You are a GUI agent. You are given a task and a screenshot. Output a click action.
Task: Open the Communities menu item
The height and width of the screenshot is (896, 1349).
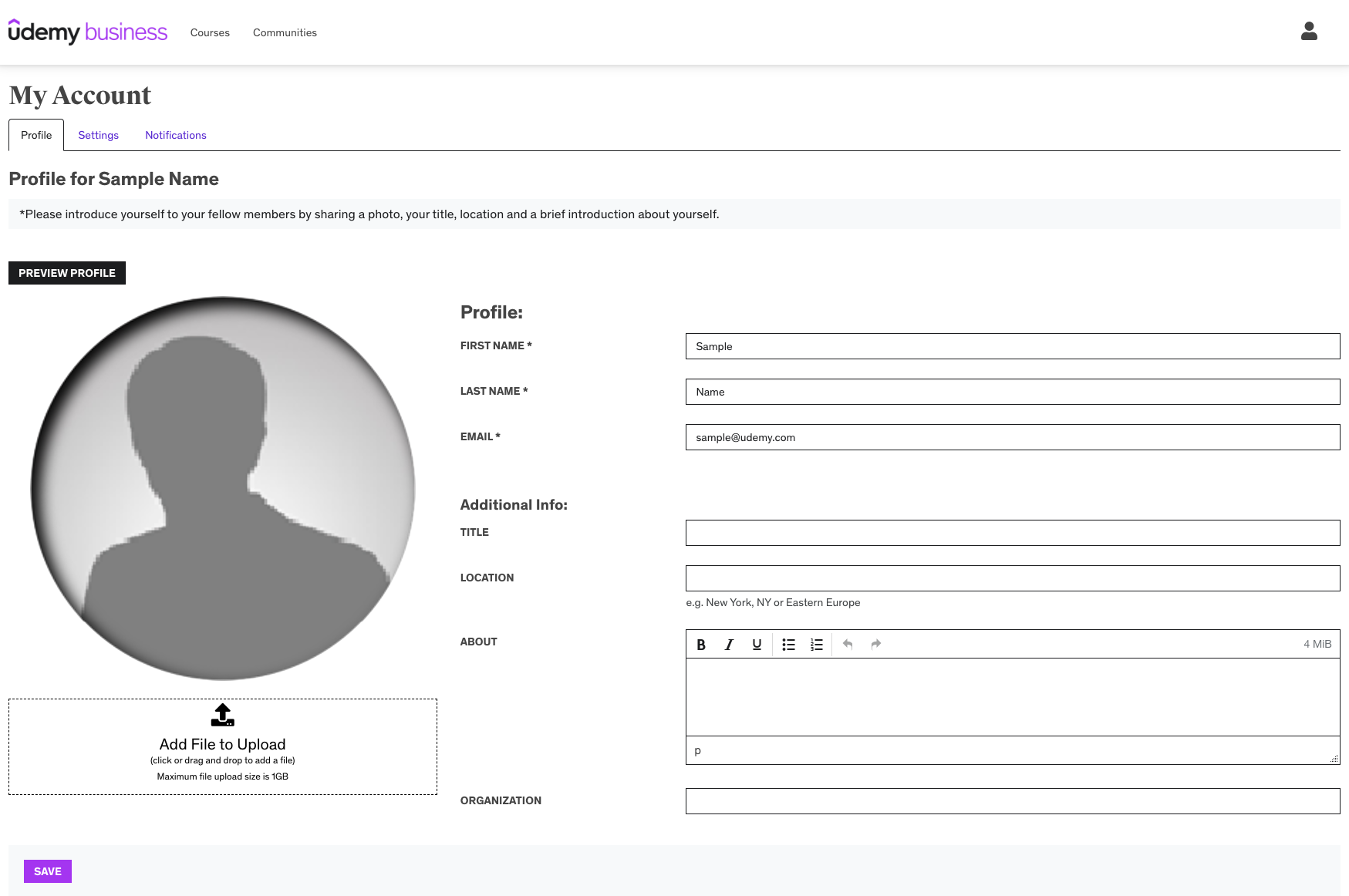285,32
